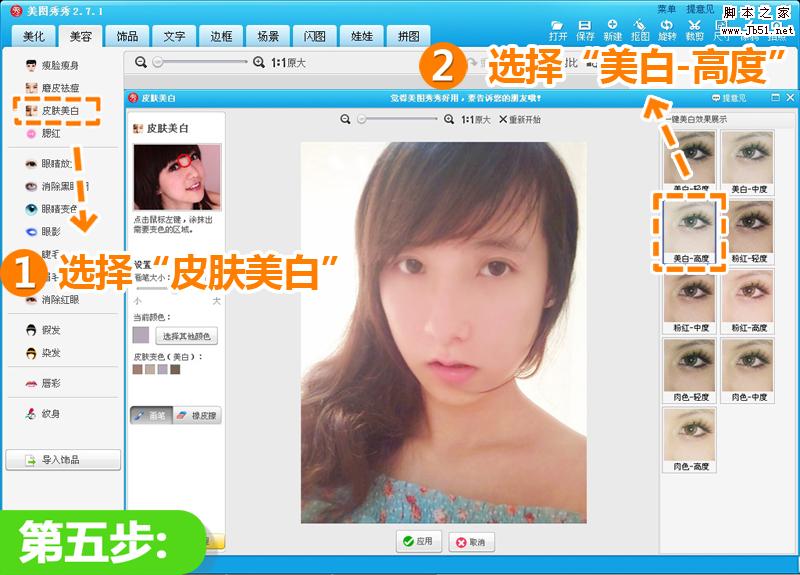Screen dimensions: 800x575
Task: Open the 饰品 accessories tab
Action: (x=128, y=36)
